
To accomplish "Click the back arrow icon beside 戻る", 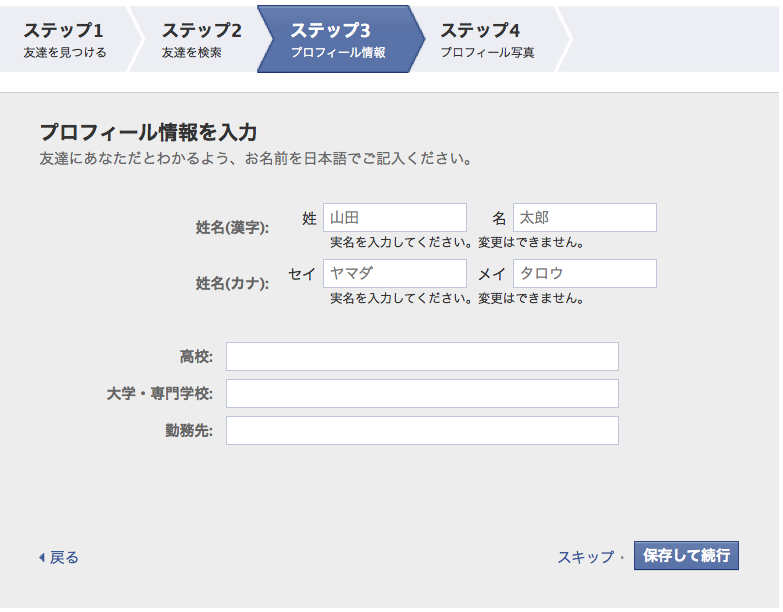I will pyautogui.click(x=42, y=557).
